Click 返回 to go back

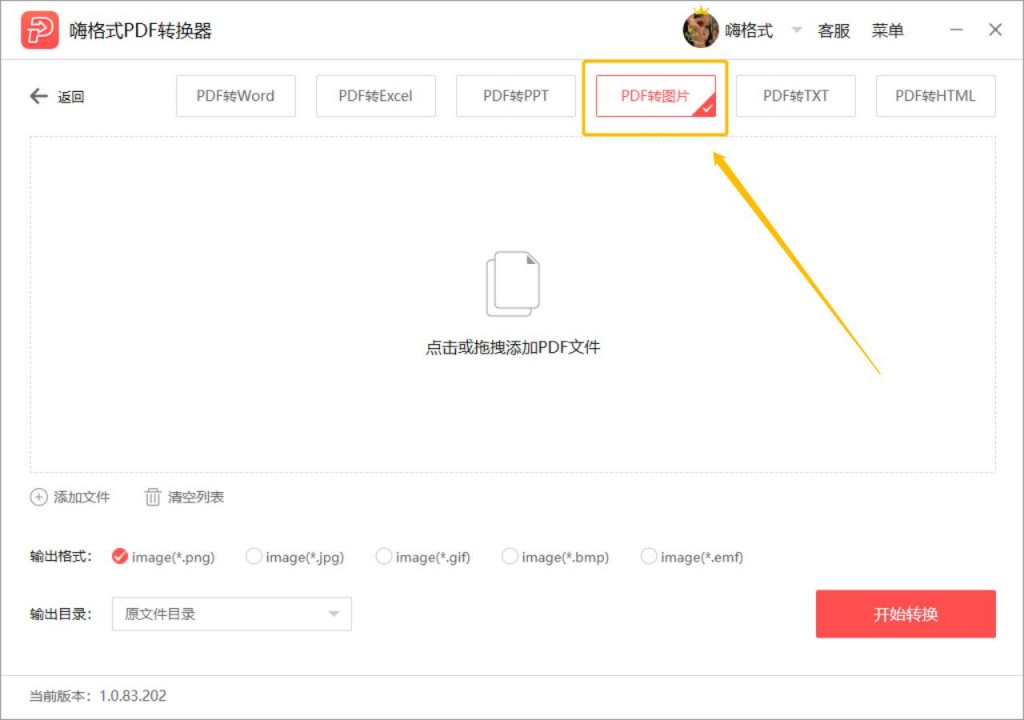tap(71, 97)
